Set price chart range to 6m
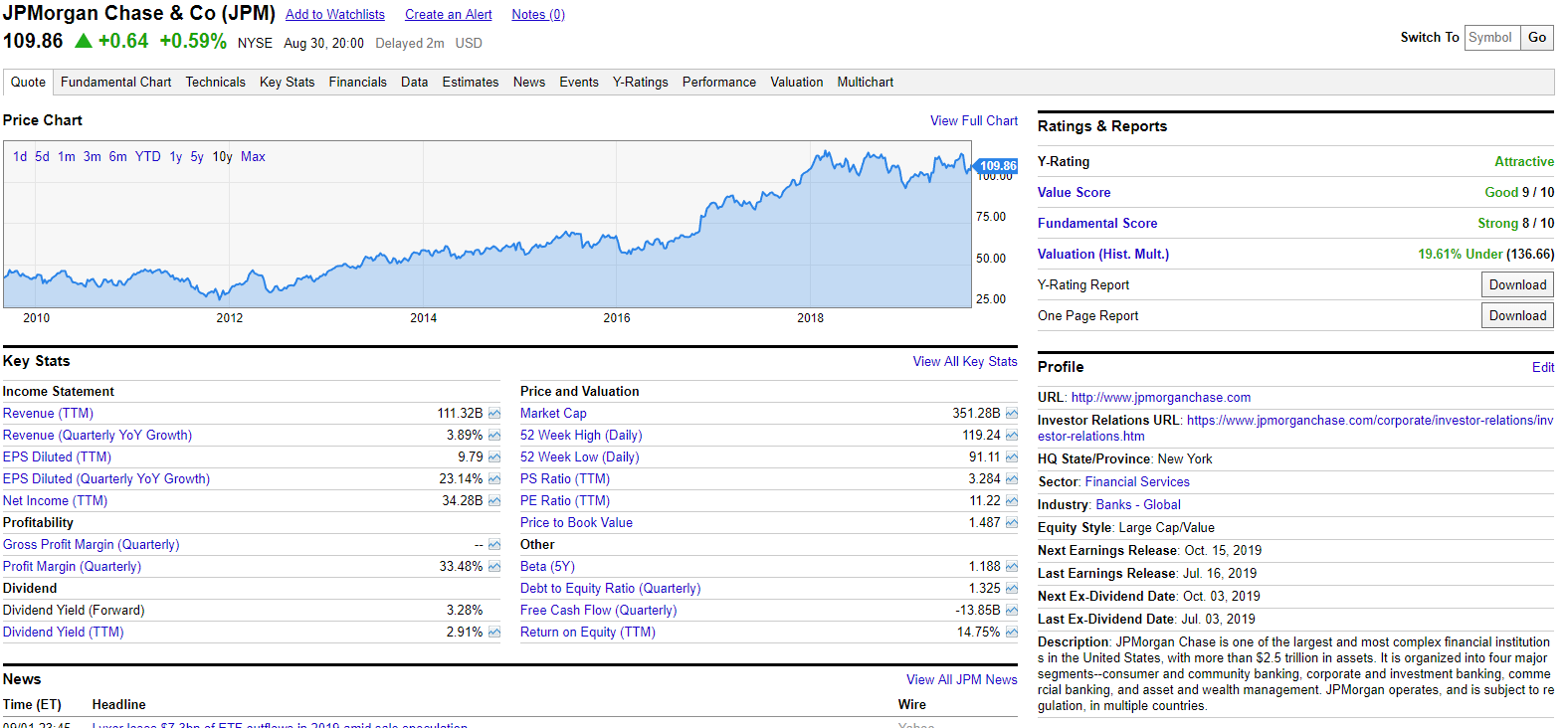 coord(117,157)
